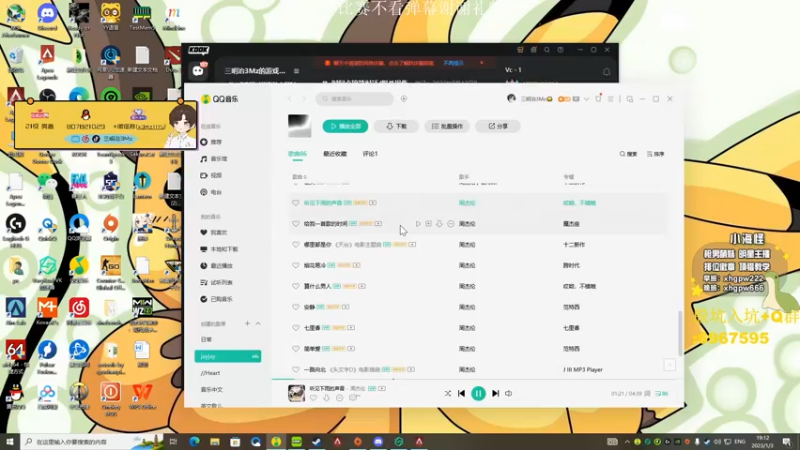This screenshot has height=450, width=800.
Task: Open more options for the playing song in player bar
Action: tap(339, 398)
